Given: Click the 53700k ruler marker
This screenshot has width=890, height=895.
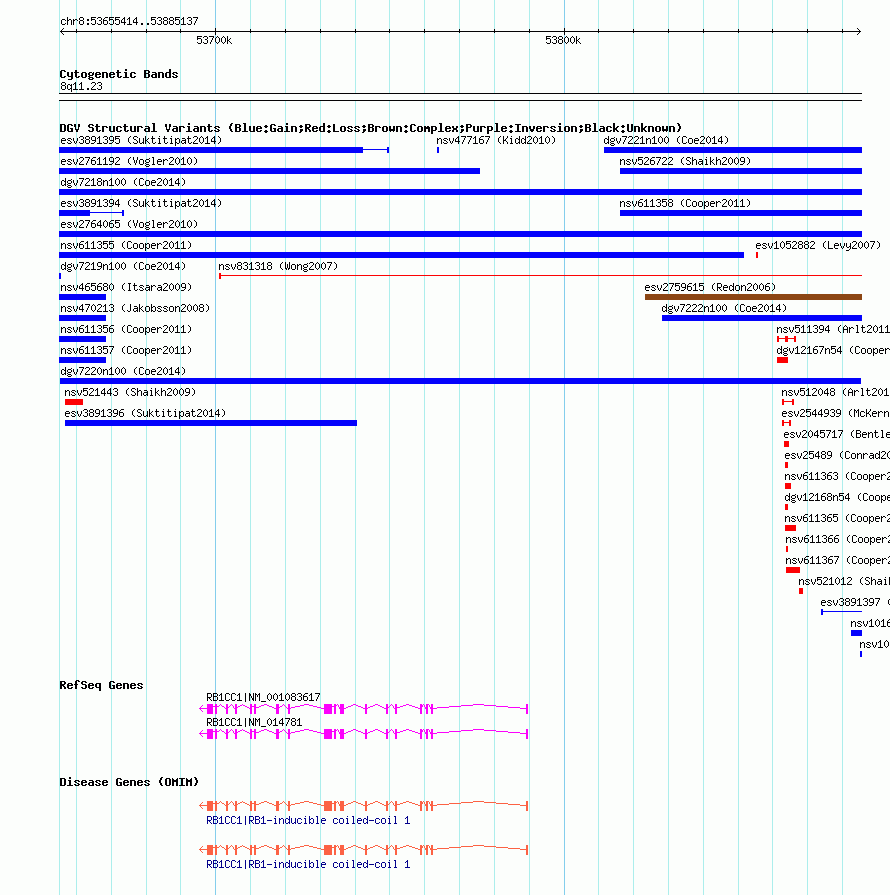Looking at the screenshot, I should [214, 41].
